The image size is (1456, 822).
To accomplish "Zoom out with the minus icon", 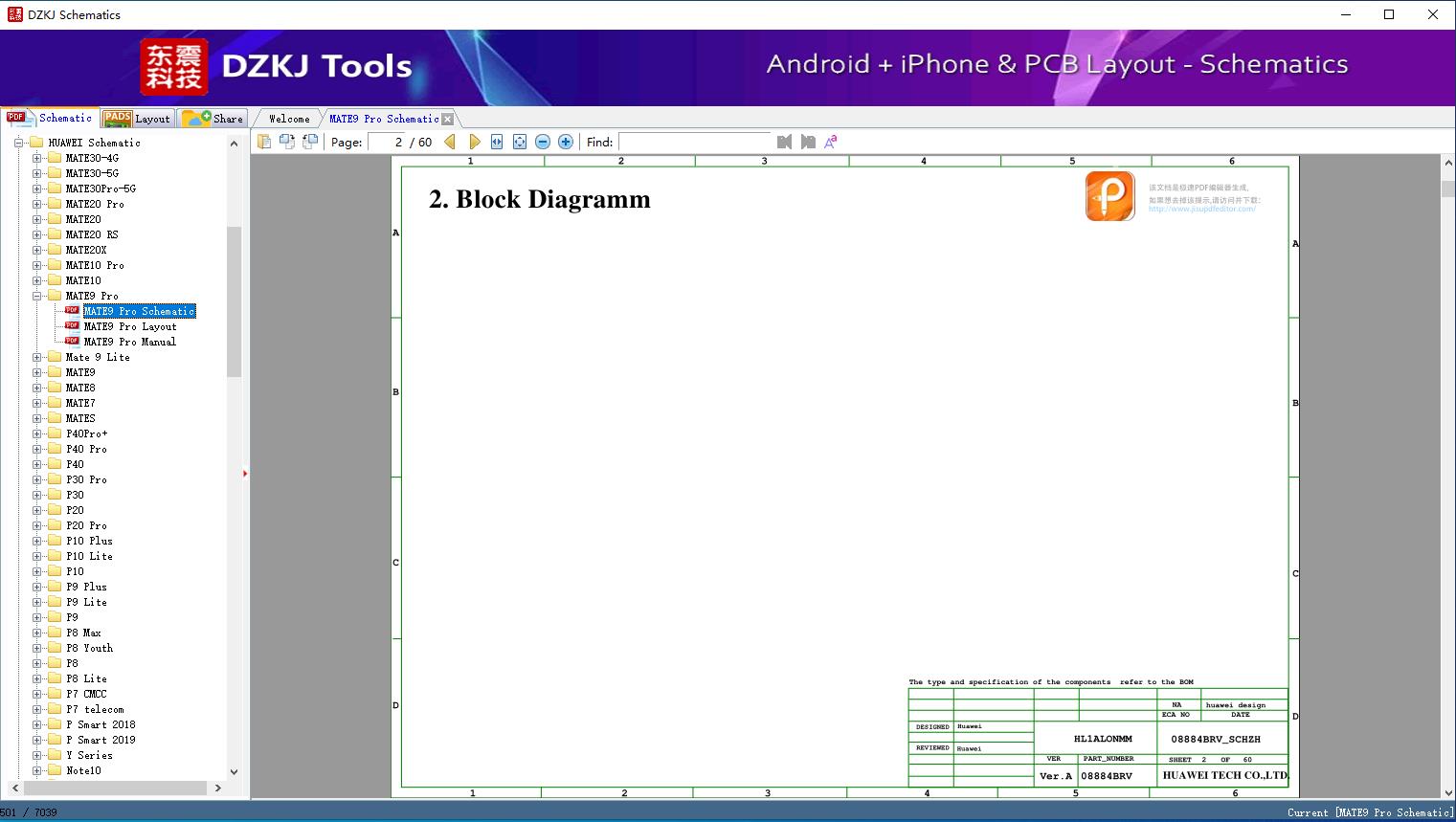I will point(543,142).
